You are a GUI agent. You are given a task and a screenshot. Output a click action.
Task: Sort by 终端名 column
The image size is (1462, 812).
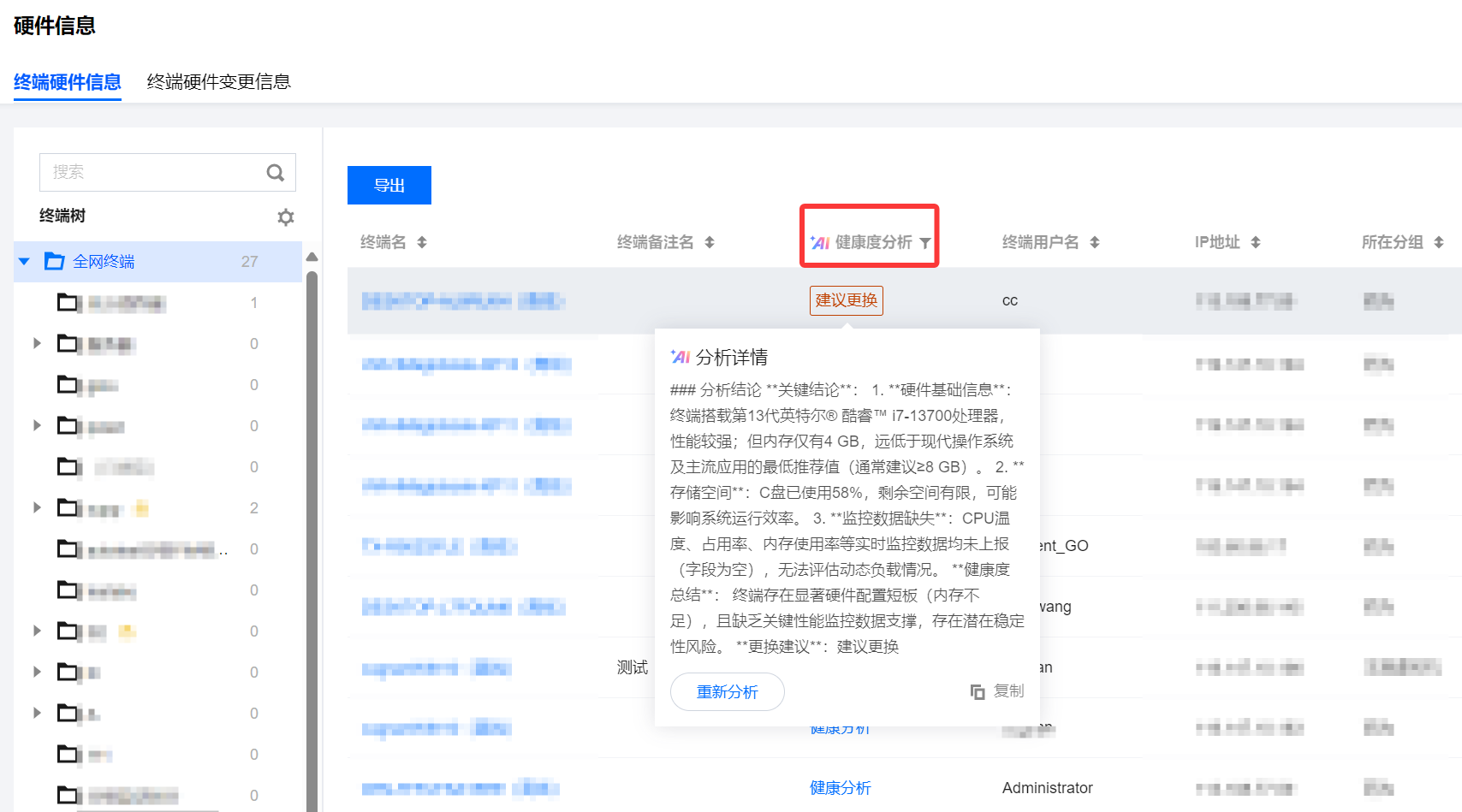[x=422, y=243]
